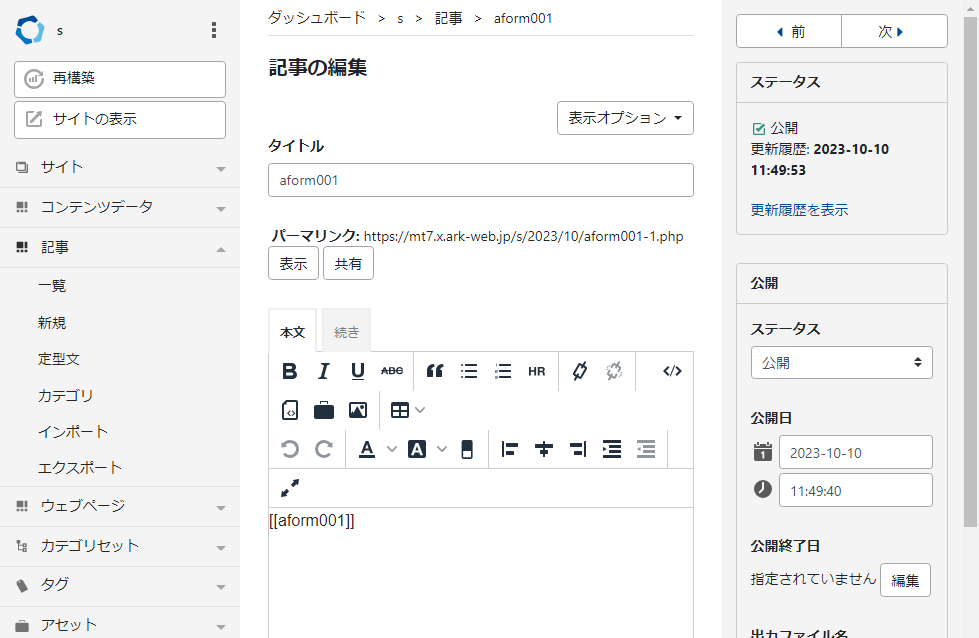Open the ステータス select box

(x=841, y=363)
